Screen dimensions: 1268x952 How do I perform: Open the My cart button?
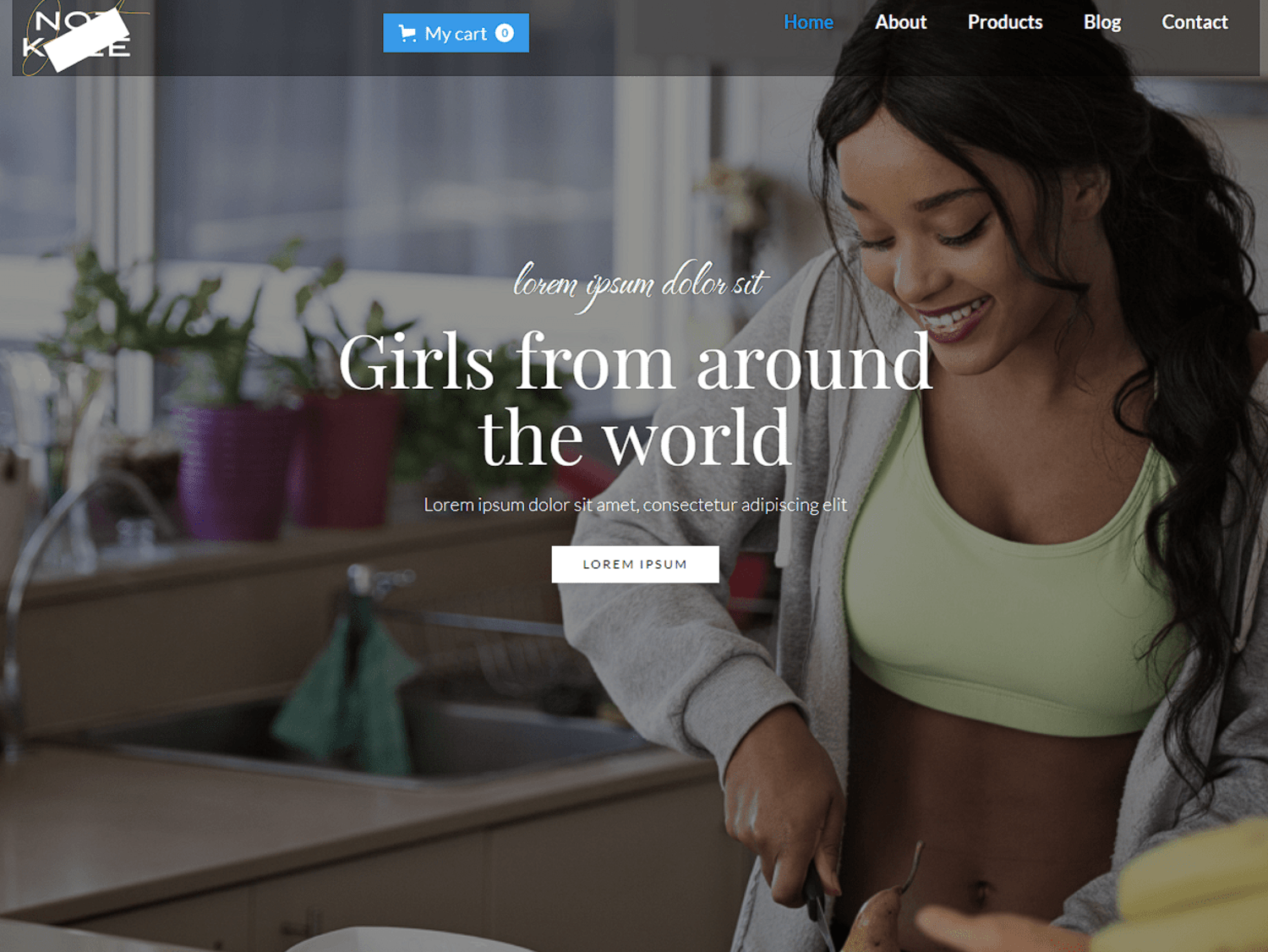(x=456, y=33)
